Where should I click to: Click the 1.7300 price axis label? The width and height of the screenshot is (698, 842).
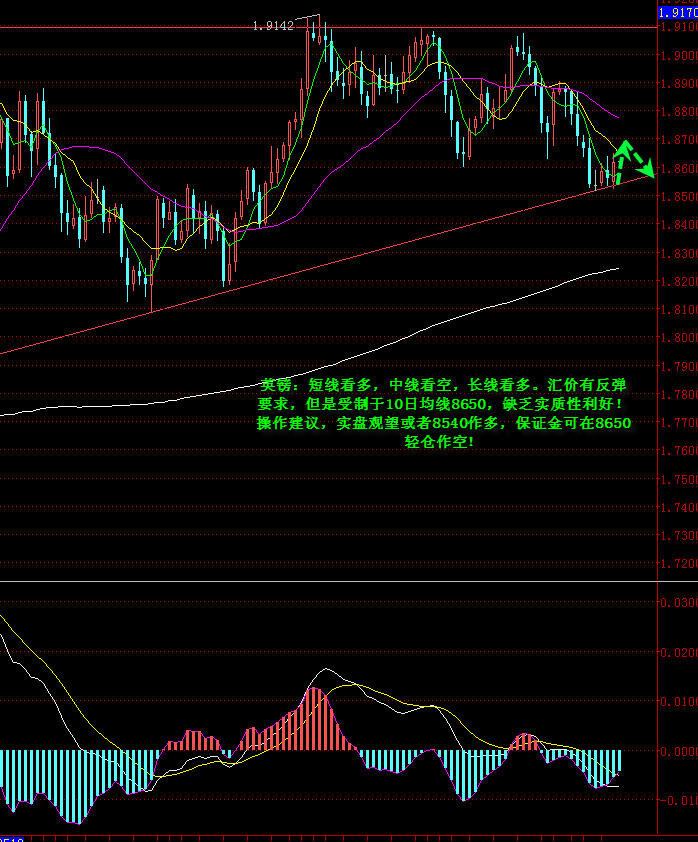(679, 536)
